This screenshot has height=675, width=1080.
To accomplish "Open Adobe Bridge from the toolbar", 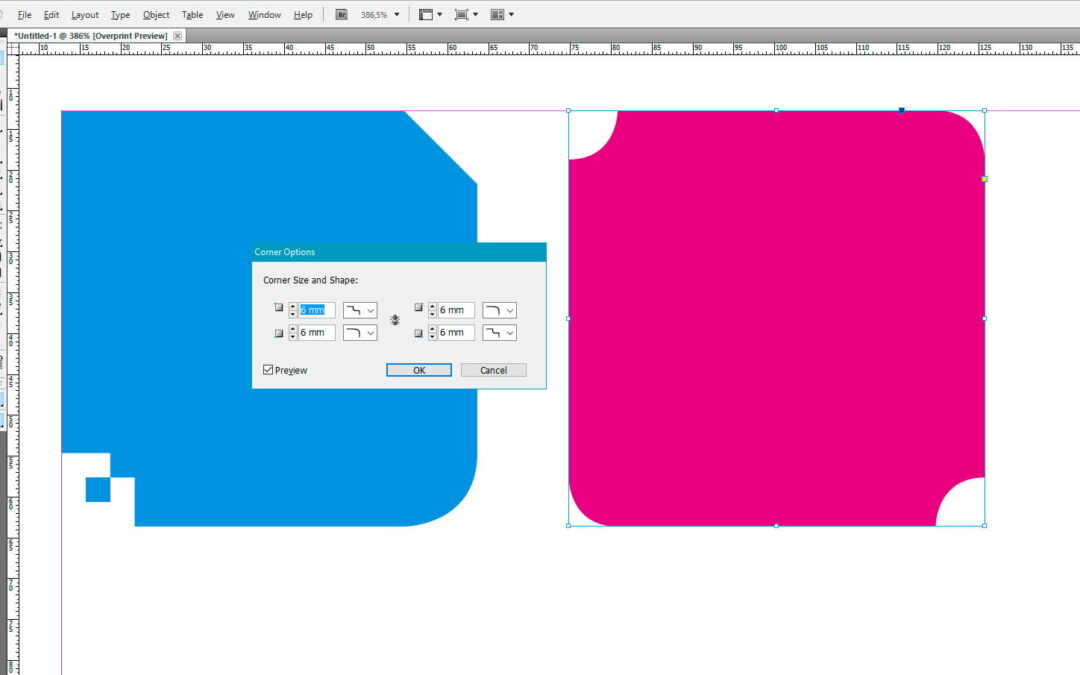I will [x=341, y=15].
